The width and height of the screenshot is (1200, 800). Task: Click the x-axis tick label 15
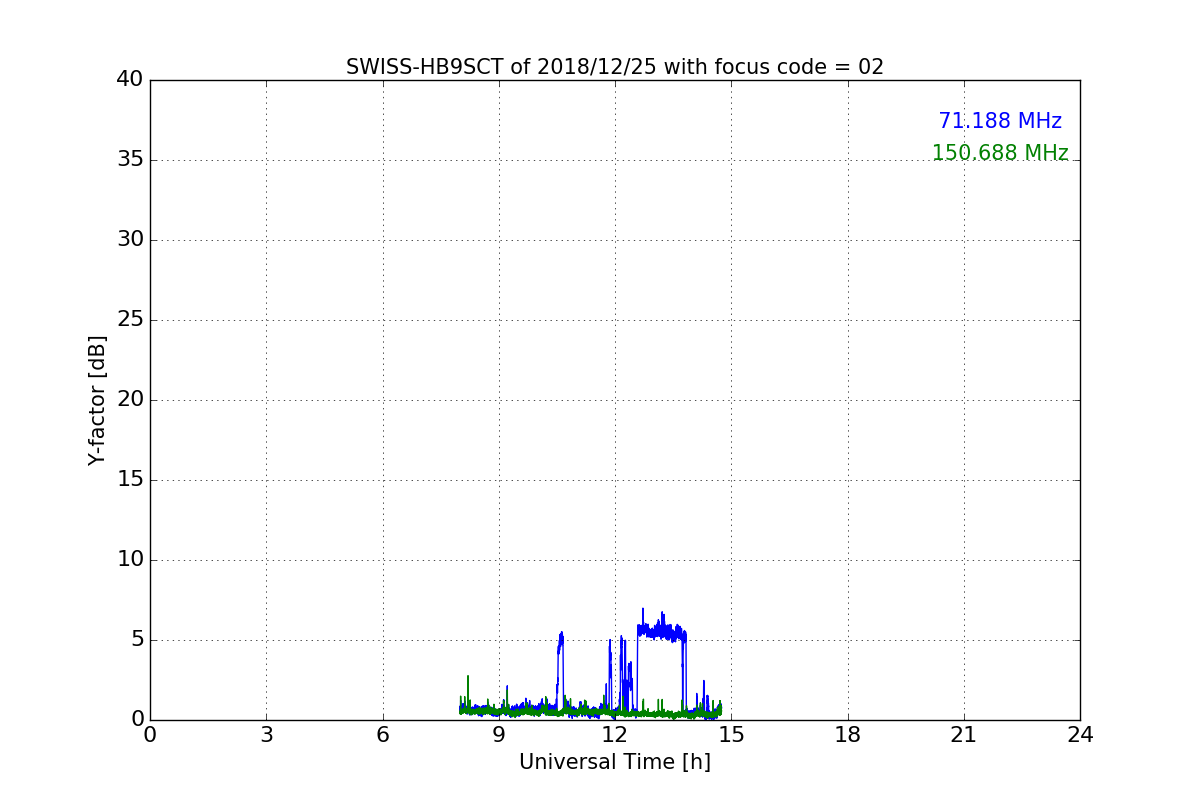click(x=731, y=735)
